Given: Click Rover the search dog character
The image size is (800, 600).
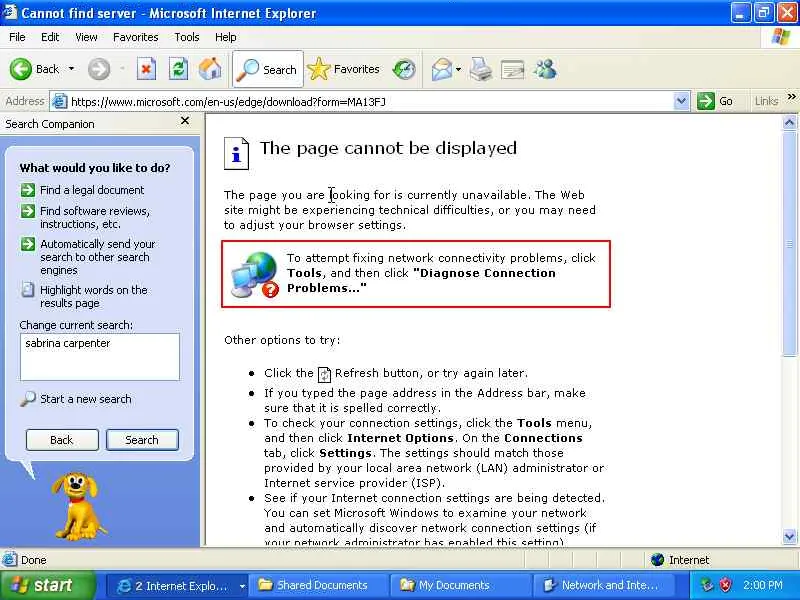Looking at the screenshot, I should 77,506.
